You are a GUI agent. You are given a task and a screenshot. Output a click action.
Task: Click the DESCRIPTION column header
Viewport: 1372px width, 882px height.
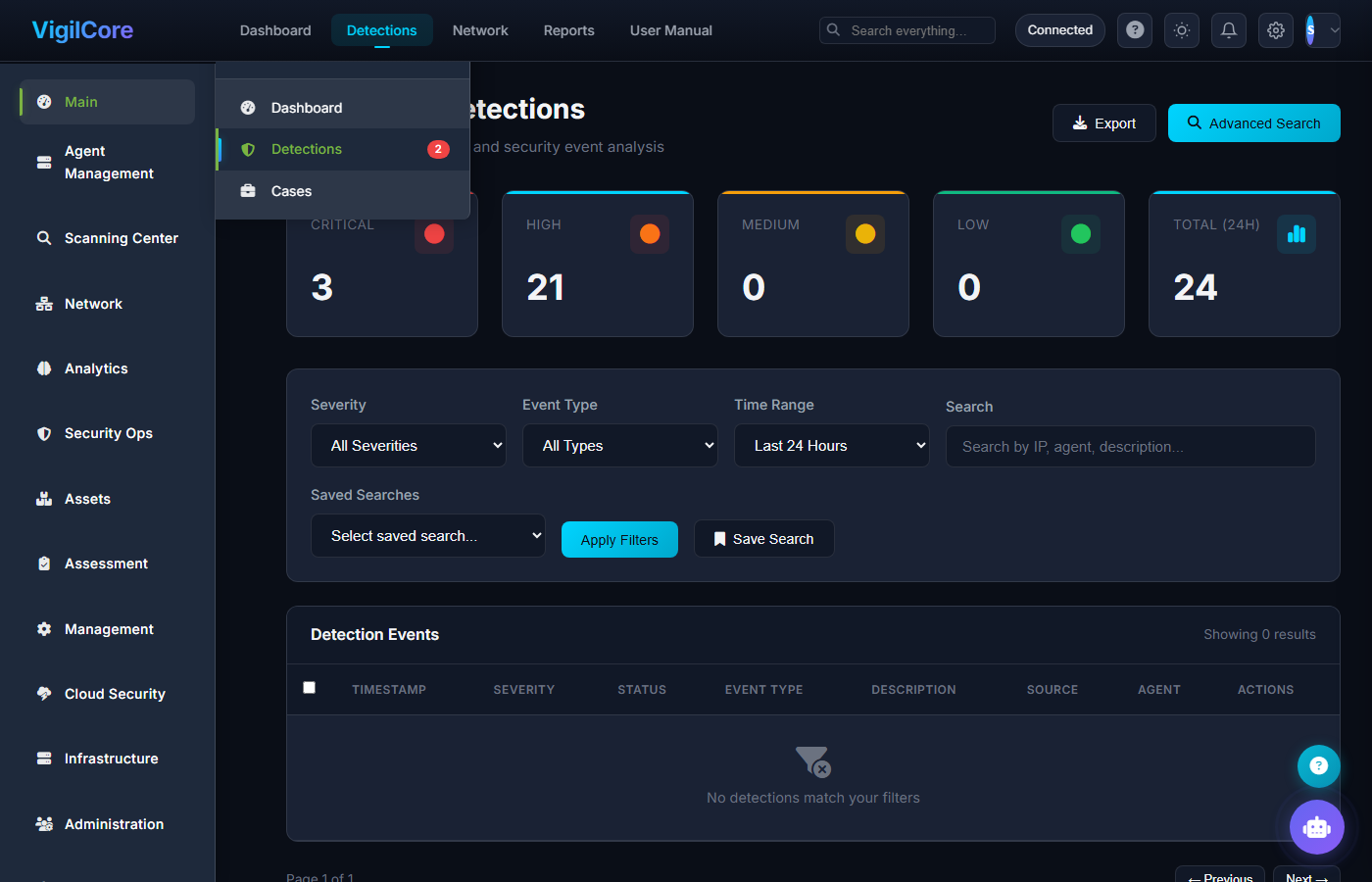(x=914, y=690)
